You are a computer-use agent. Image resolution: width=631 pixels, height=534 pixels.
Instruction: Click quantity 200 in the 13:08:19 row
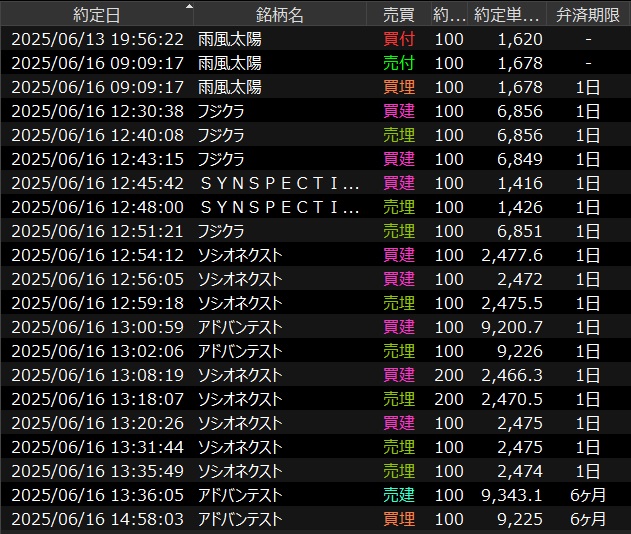pyautogui.click(x=449, y=375)
